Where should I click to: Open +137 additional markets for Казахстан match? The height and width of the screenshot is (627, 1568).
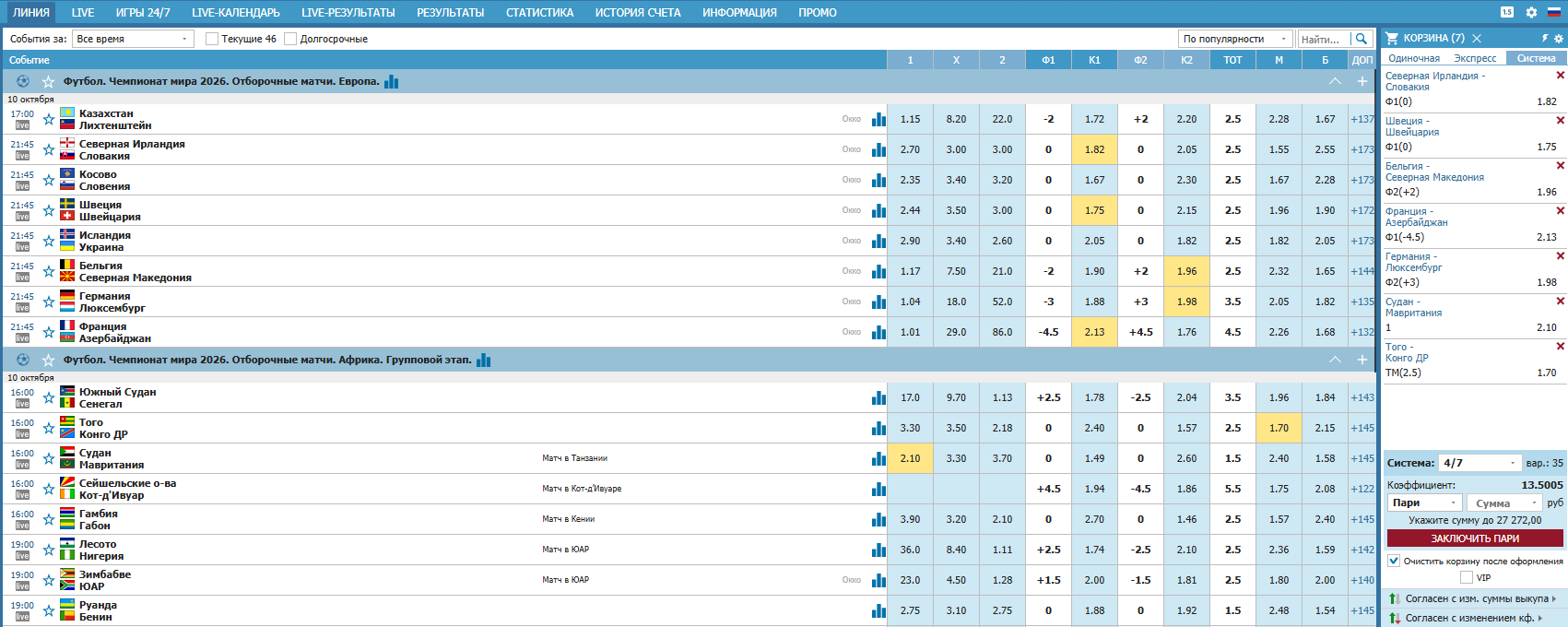pos(1362,120)
